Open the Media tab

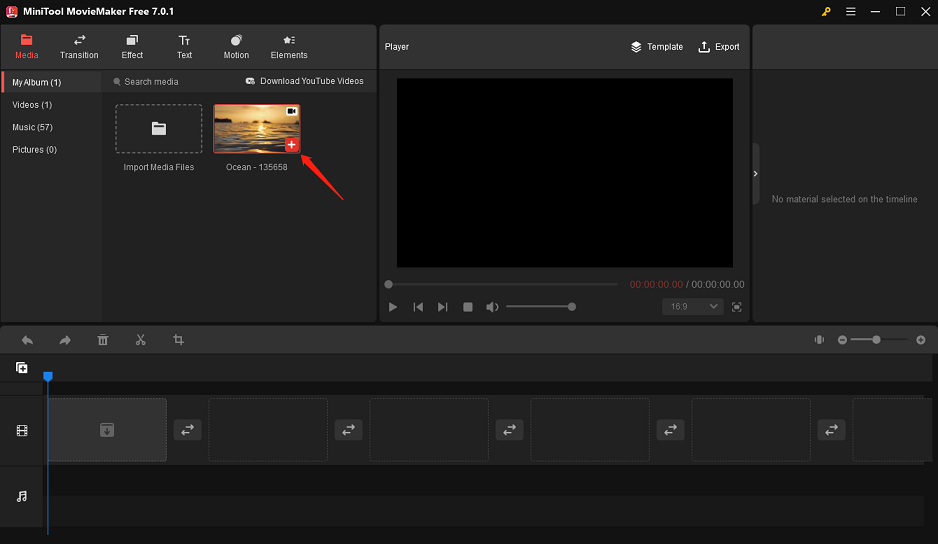(26, 47)
